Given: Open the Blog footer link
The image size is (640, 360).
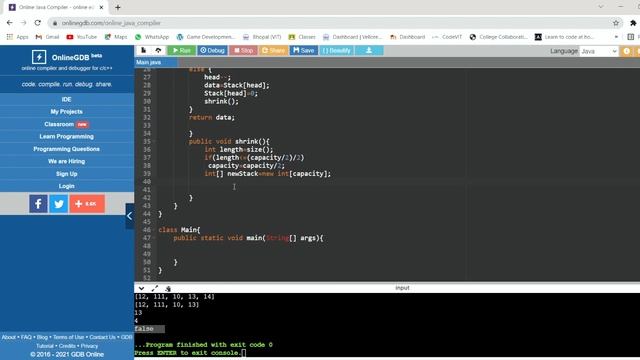Looking at the screenshot, I should 42,337.
